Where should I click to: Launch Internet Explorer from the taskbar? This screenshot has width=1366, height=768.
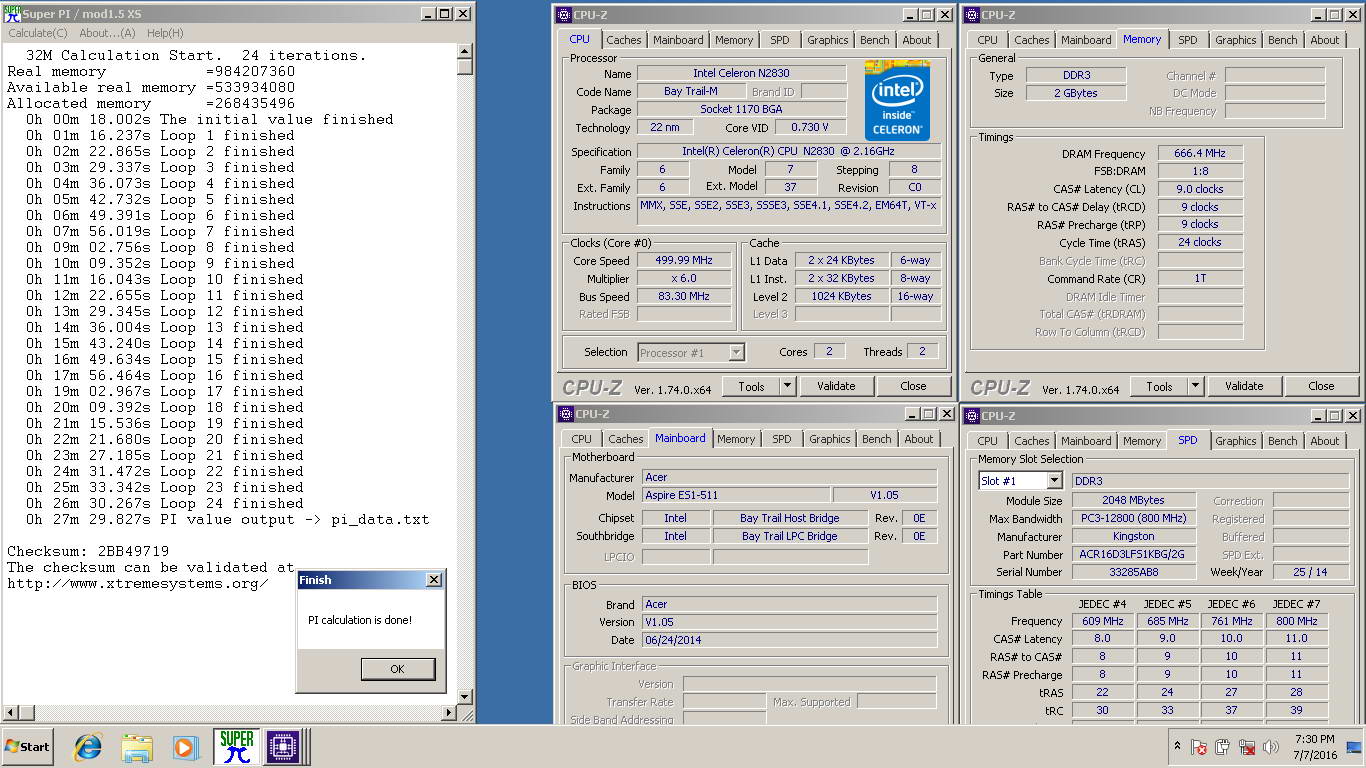[x=88, y=746]
